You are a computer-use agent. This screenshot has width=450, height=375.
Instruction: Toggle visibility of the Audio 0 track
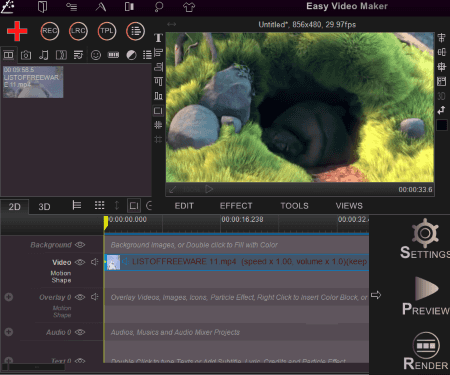80,332
